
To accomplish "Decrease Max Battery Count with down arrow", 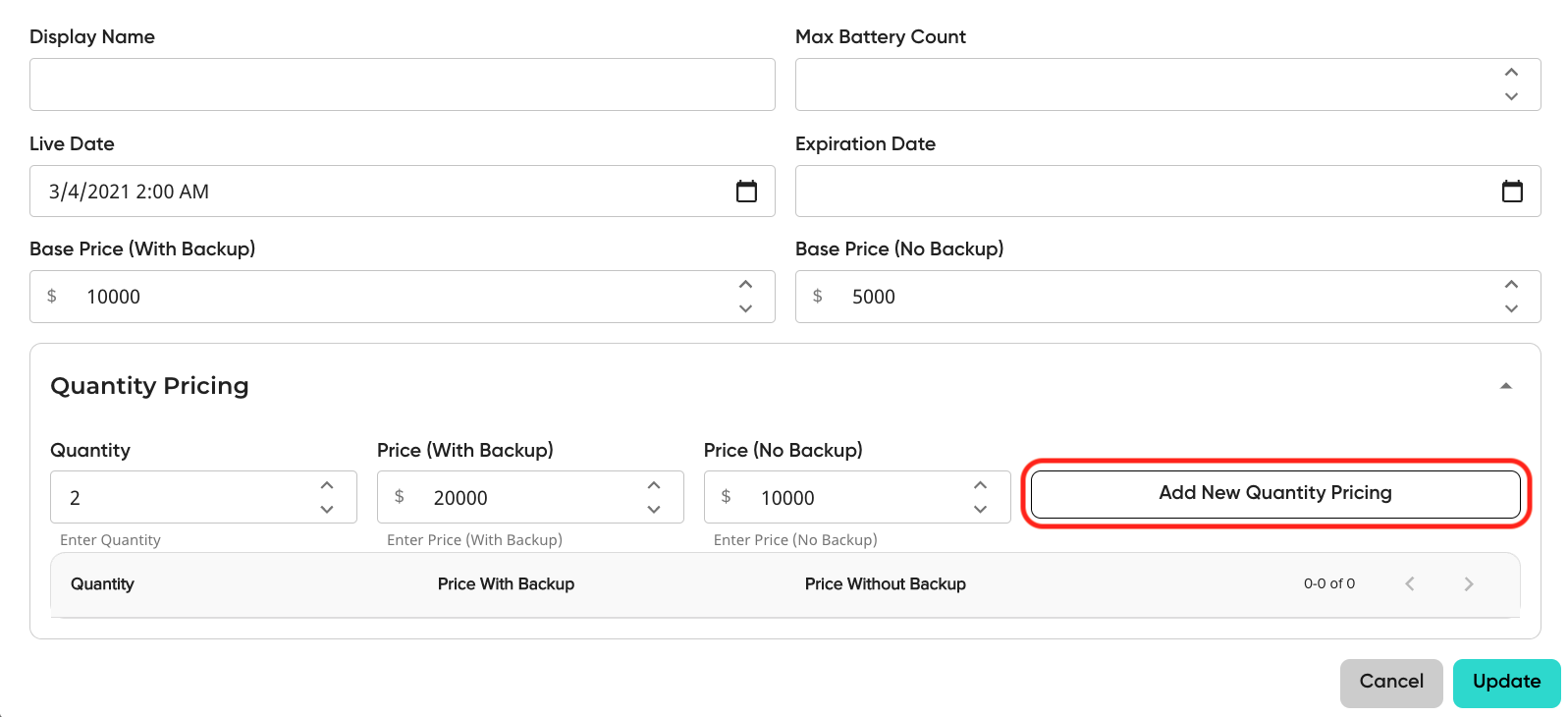I will pyautogui.click(x=1511, y=96).
